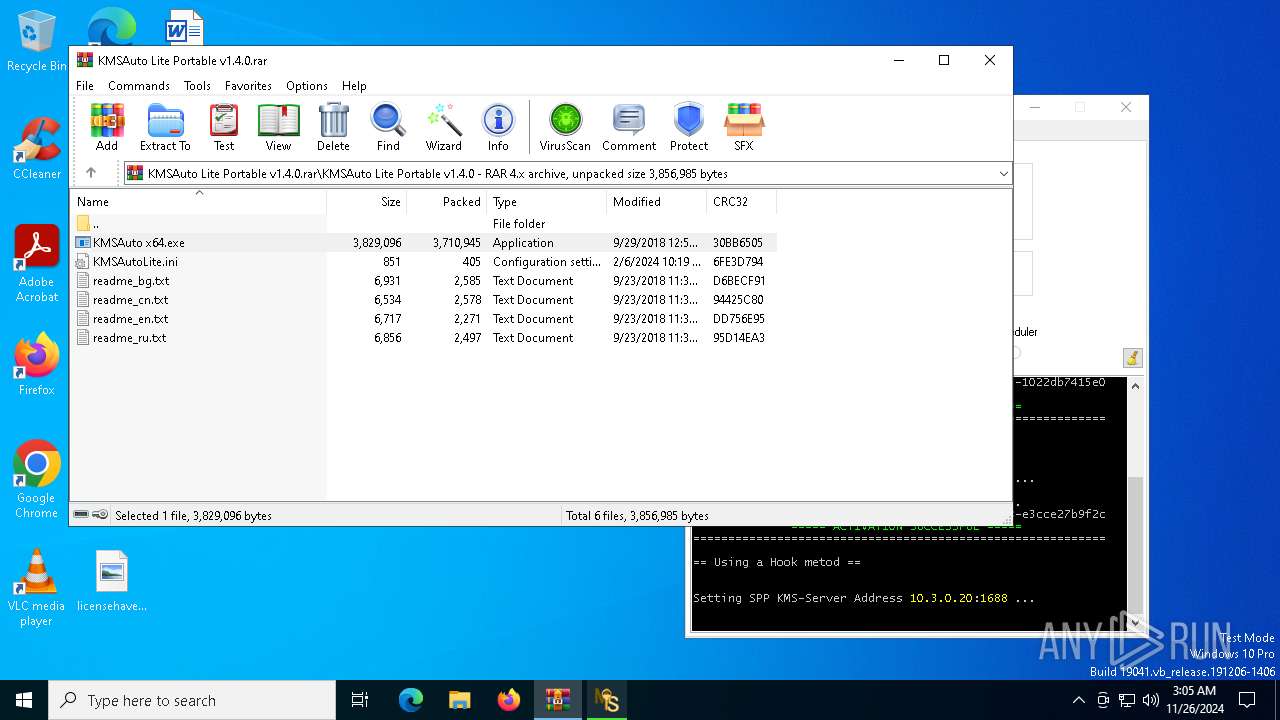Sort by Packed column header
This screenshot has width=1280, height=720.
tap(447, 202)
